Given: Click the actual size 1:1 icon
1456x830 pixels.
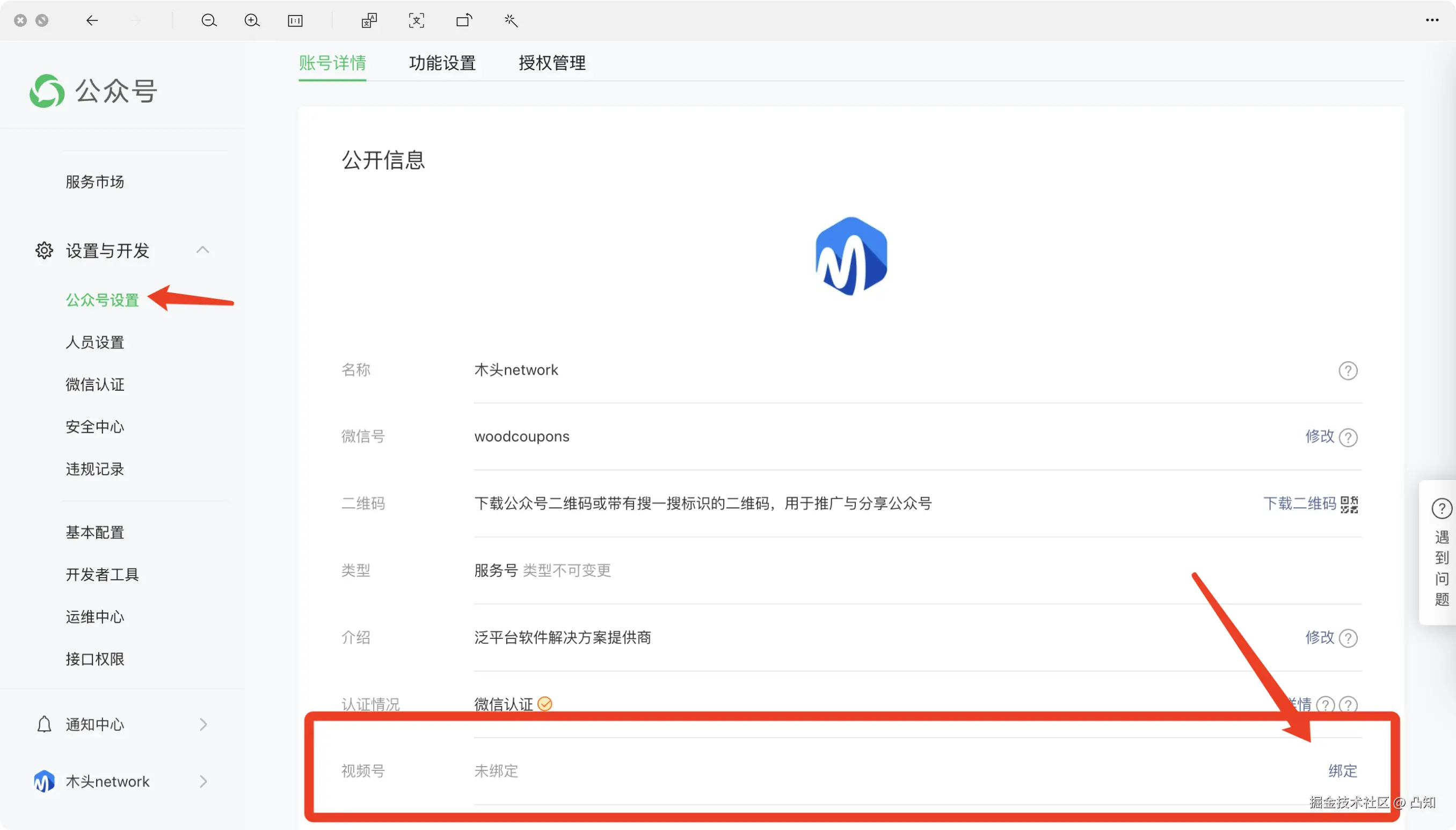Looking at the screenshot, I should click(x=295, y=21).
